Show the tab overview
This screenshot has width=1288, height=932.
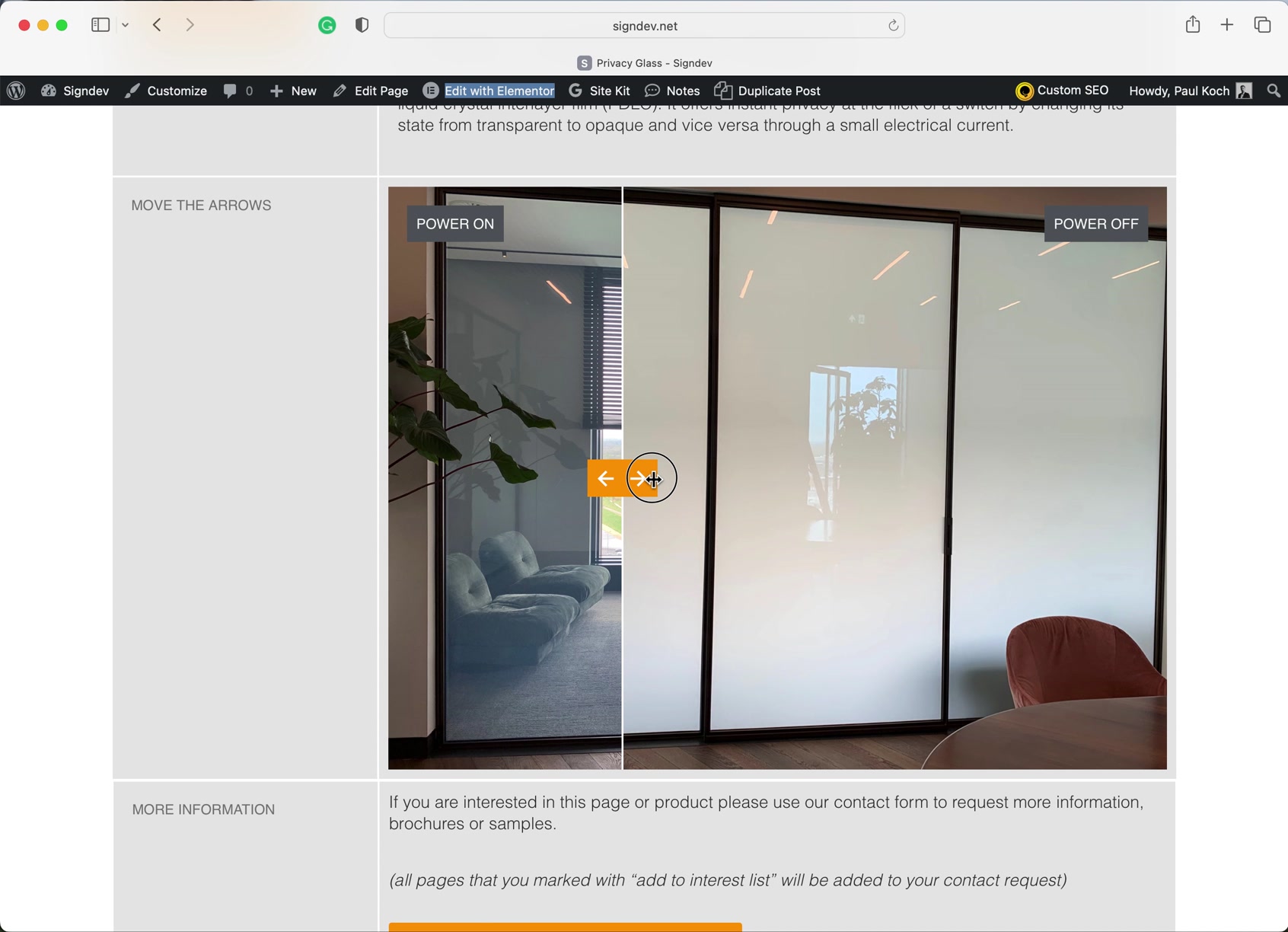(x=1263, y=25)
